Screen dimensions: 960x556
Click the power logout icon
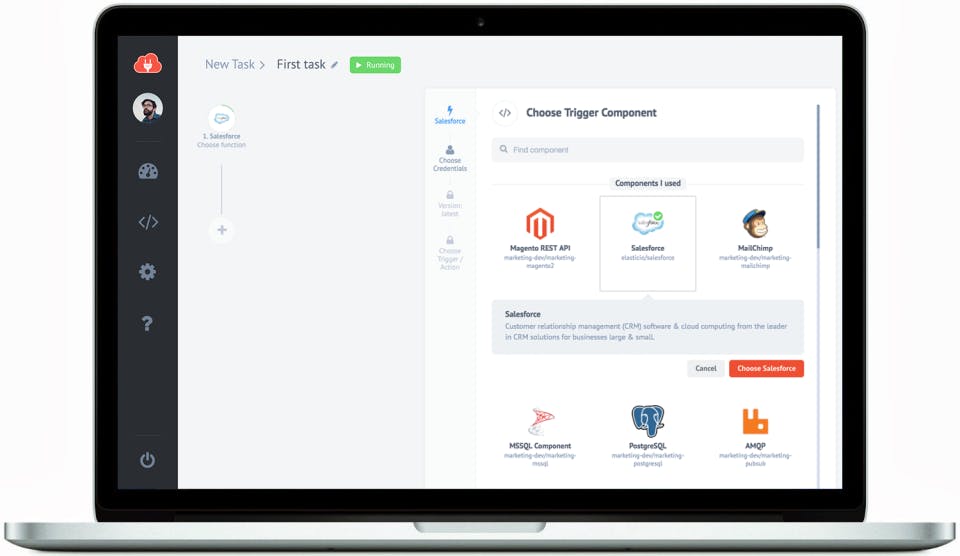[148, 460]
